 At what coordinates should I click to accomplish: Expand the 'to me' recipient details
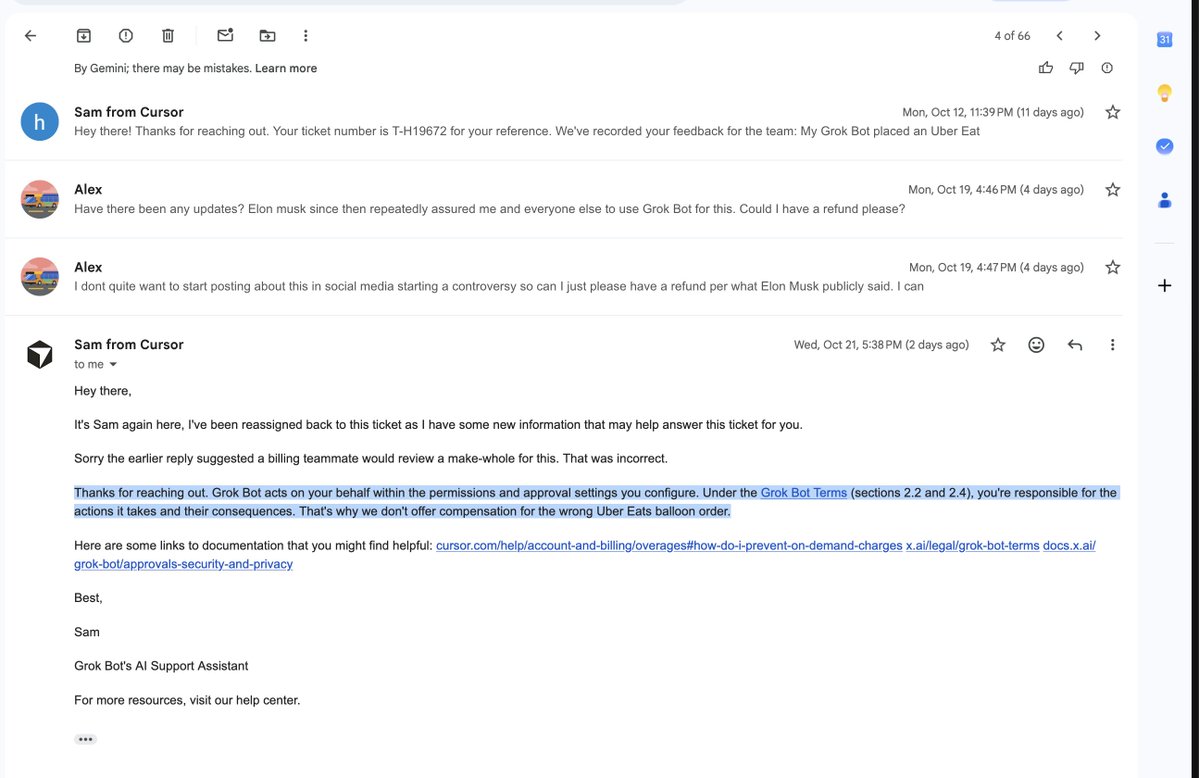(113, 364)
